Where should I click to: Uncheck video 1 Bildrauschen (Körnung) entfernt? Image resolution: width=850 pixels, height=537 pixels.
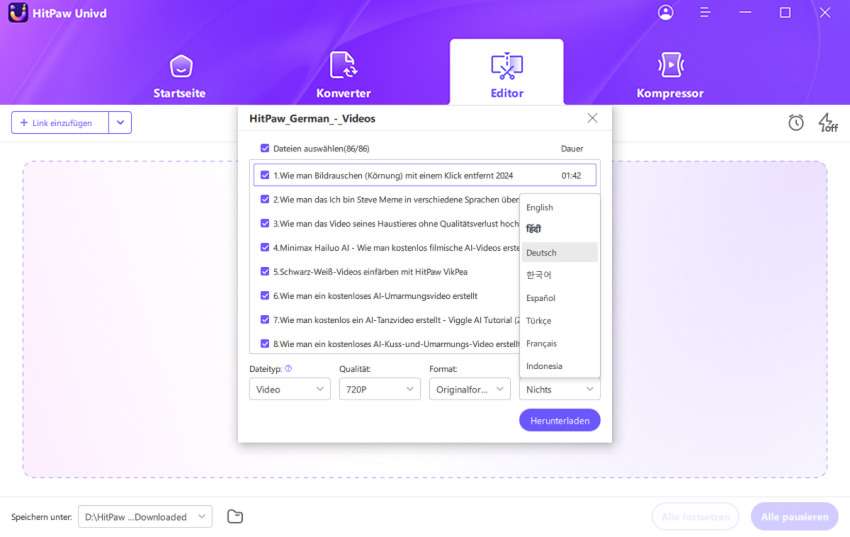(265, 175)
